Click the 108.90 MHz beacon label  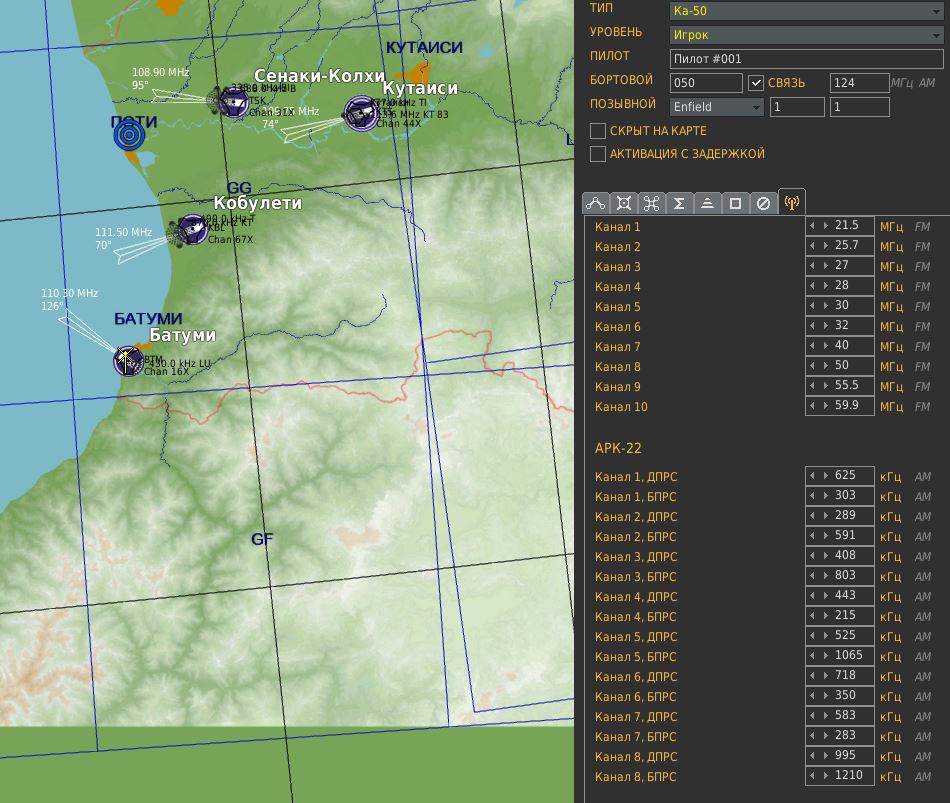[161, 72]
